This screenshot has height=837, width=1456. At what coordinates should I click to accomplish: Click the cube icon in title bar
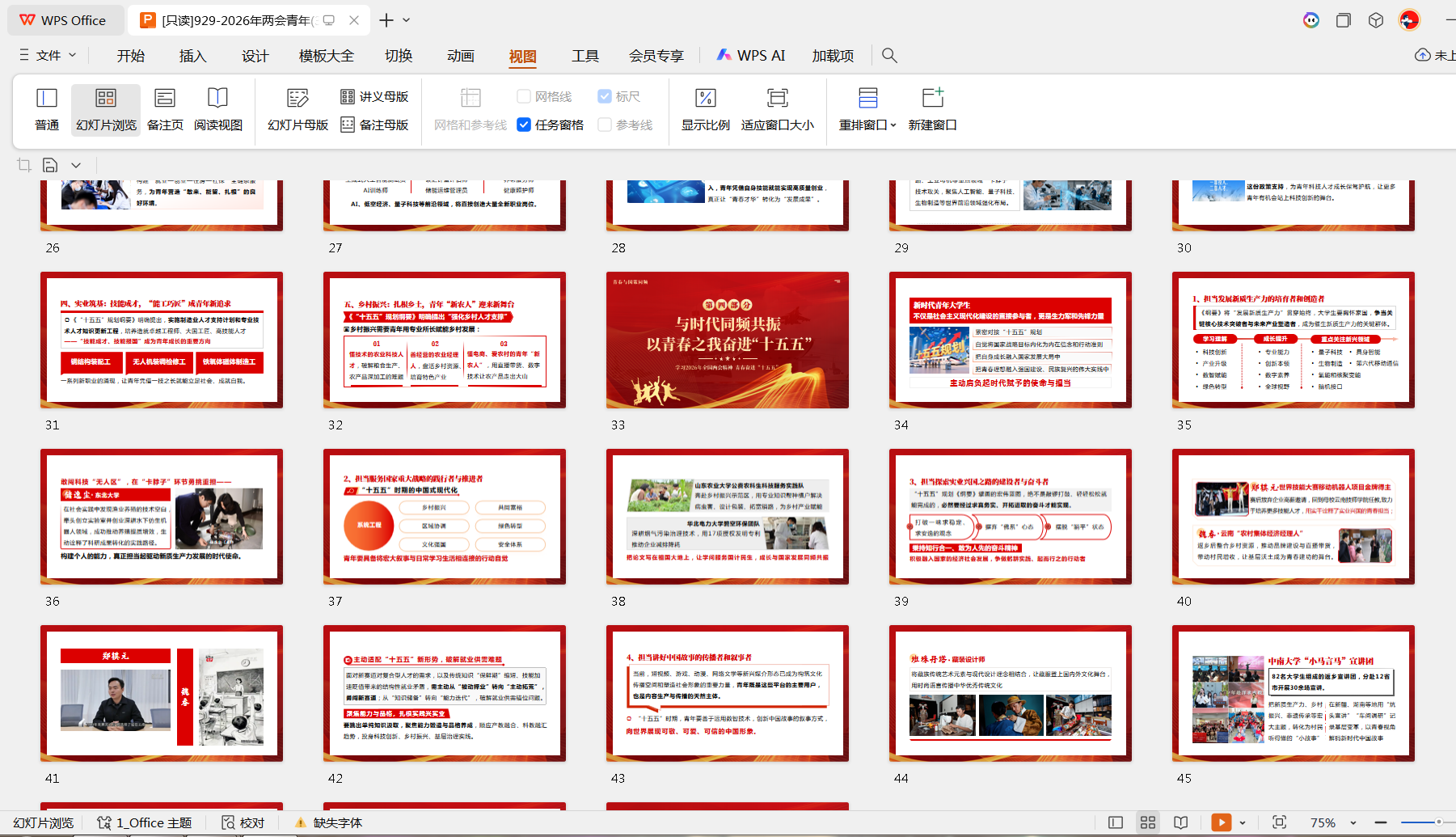pyautogui.click(x=1376, y=20)
